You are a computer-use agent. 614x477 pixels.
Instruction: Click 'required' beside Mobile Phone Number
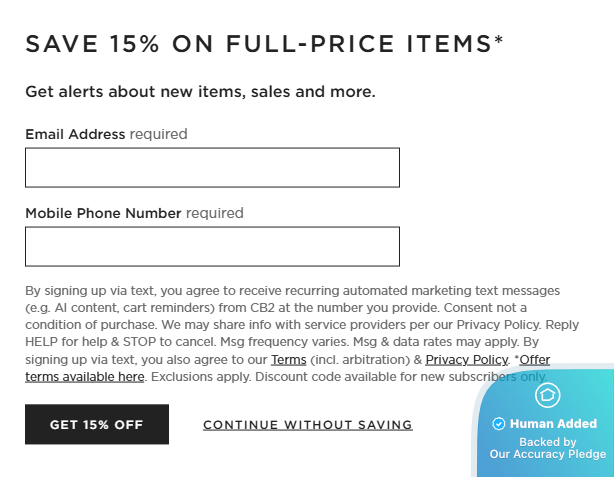point(214,213)
